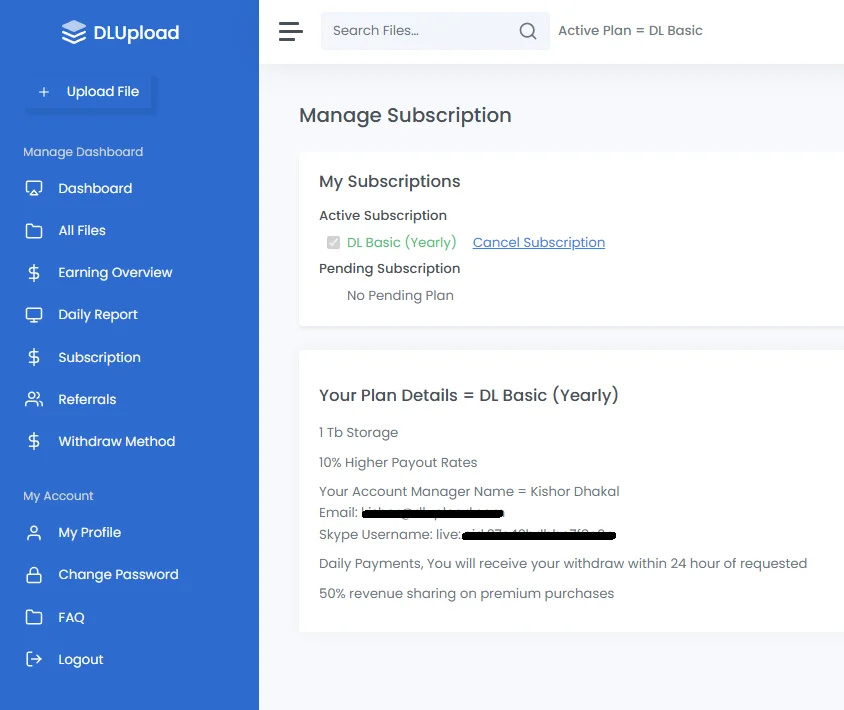Click the My Subscriptions heading

[x=390, y=181]
